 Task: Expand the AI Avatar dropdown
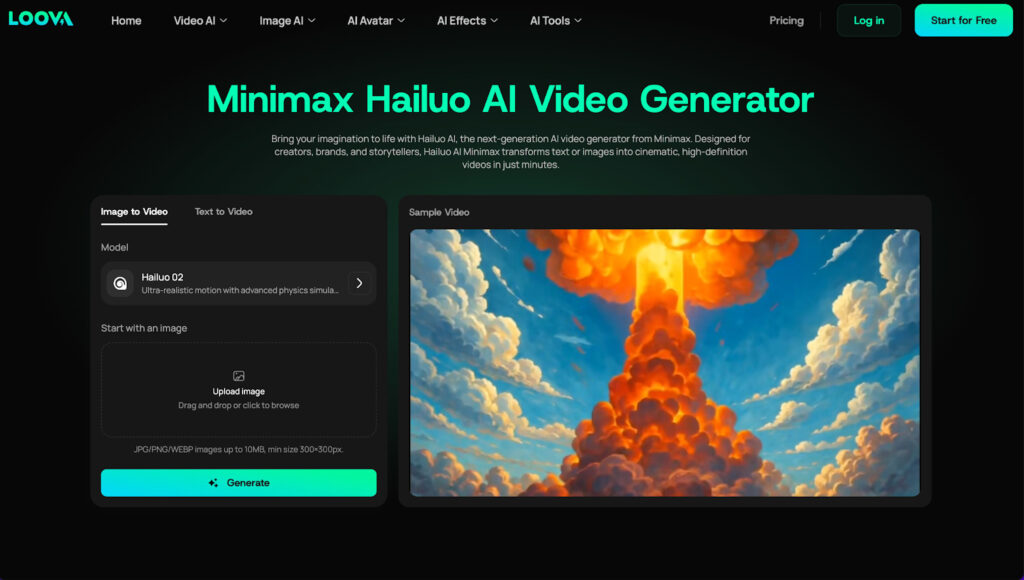point(376,21)
